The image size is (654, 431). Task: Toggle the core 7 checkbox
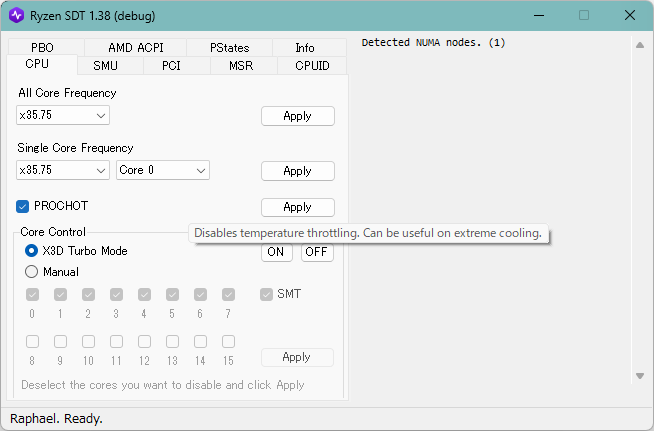[228, 295]
